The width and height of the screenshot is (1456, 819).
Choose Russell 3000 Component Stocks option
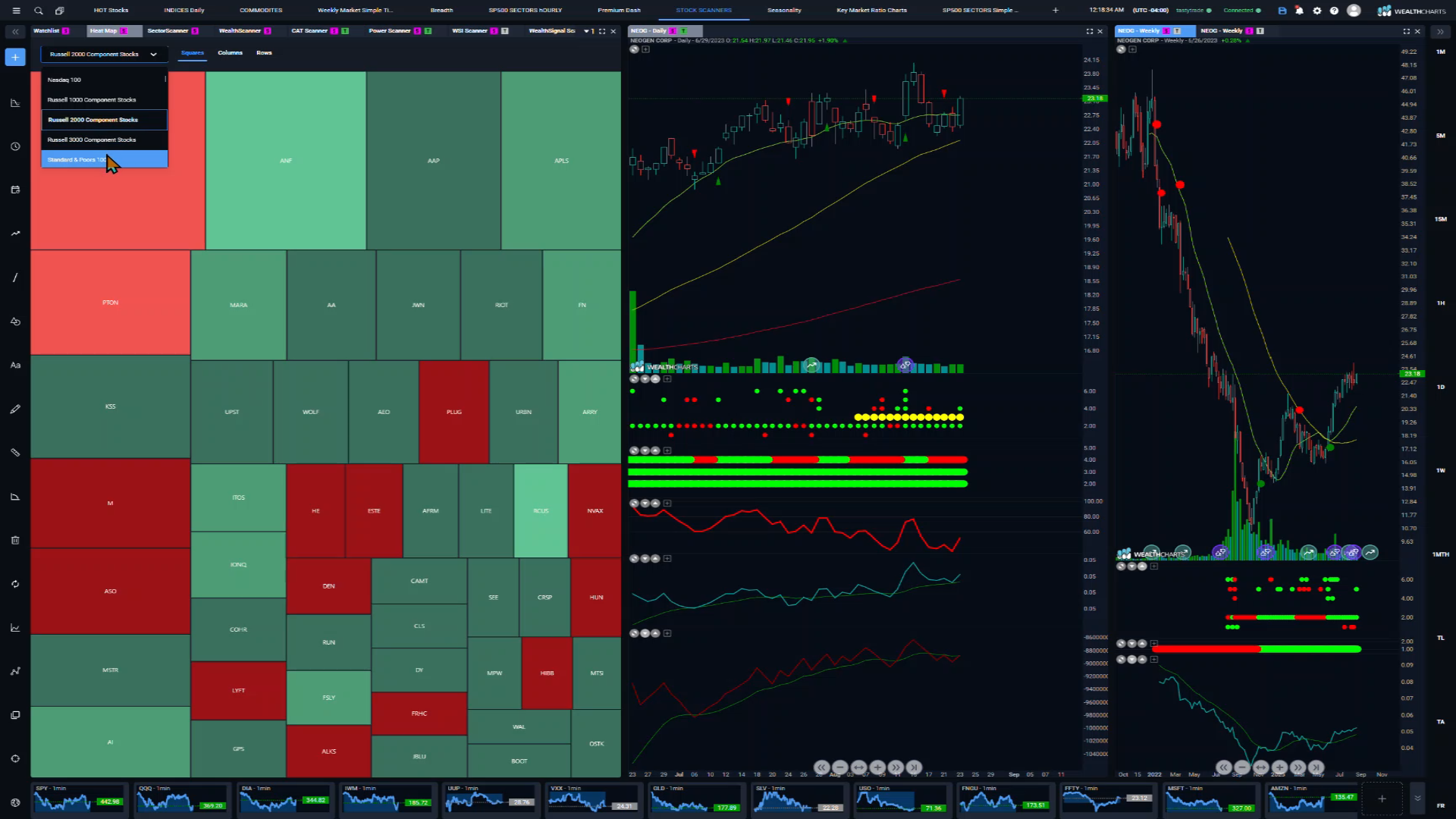pyautogui.click(x=104, y=140)
